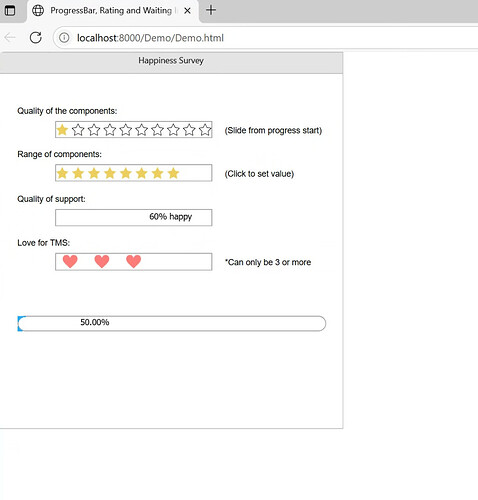Close the ProgressBar, Rating and Waiting tab
The image size is (478, 500).
[187, 11]
